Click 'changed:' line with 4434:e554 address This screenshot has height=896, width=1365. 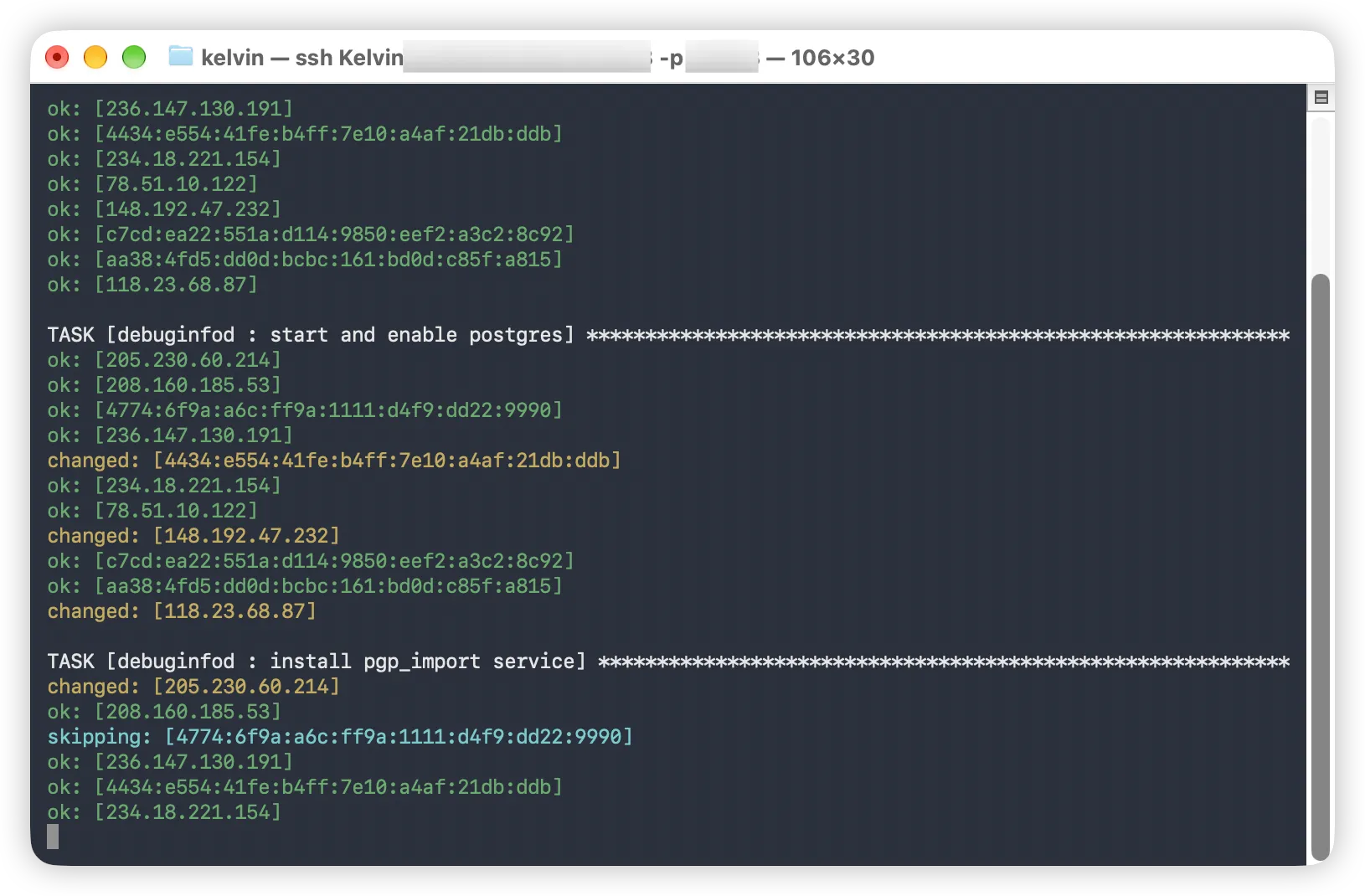tap(334, 461)
